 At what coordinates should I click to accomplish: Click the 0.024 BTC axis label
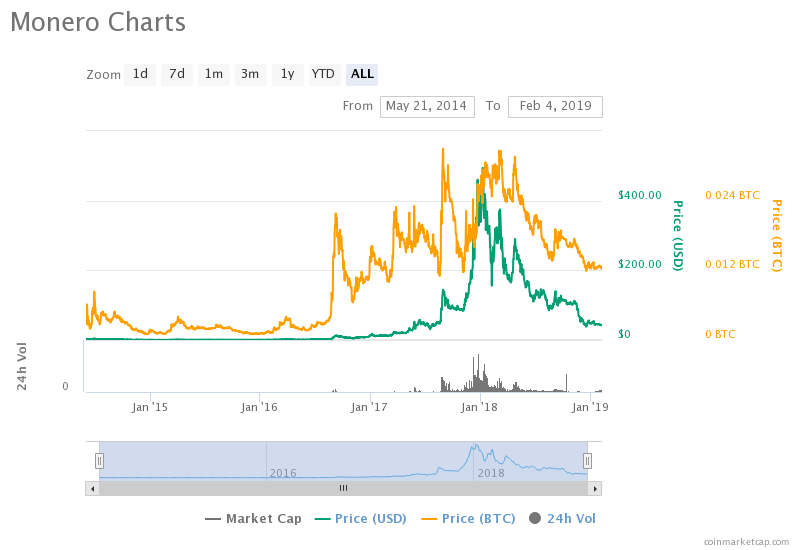pyautogui.click(x=732, y=195)
